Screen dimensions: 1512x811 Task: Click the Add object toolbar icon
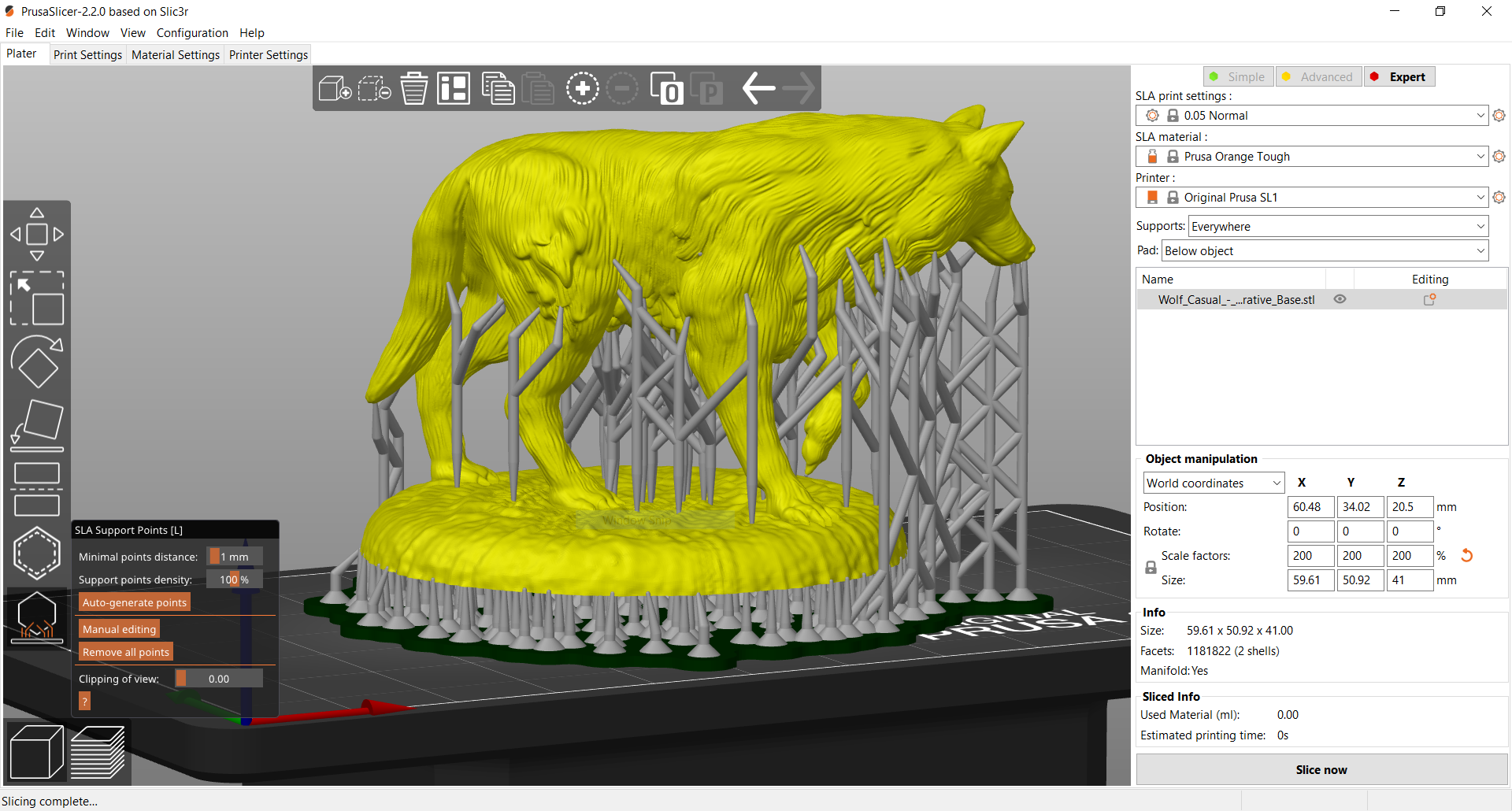[335, 88]
